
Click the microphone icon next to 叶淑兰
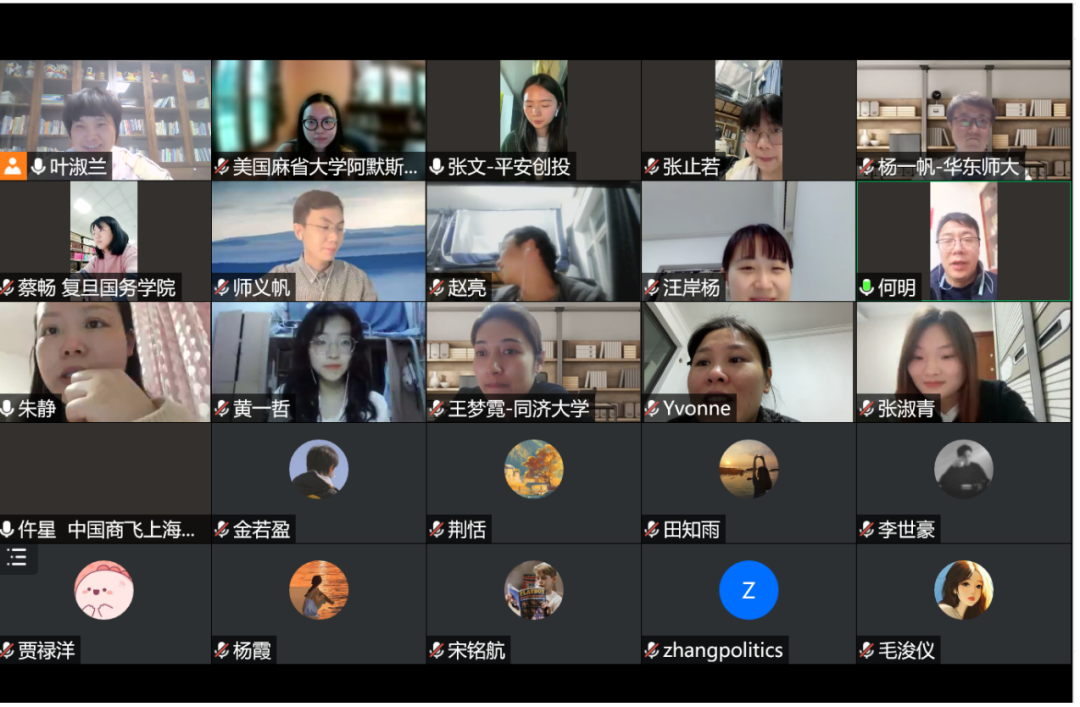[39, 167]
